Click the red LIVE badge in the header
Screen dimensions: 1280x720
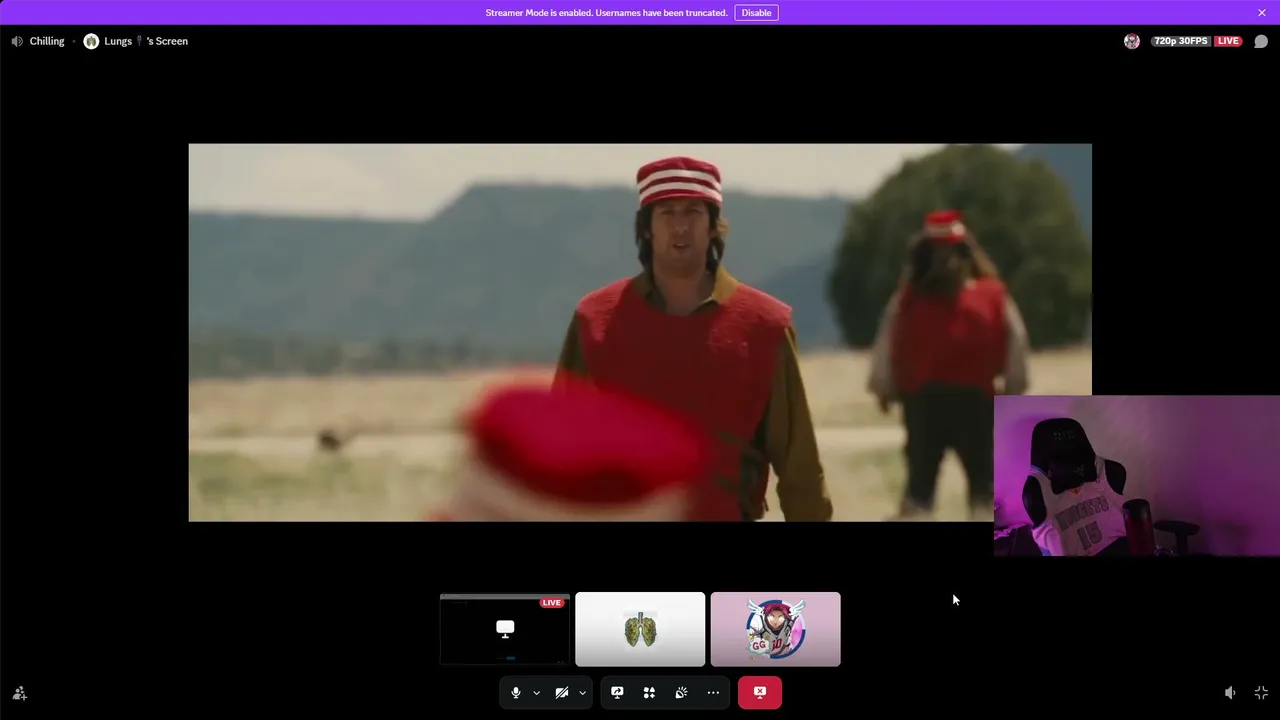[1228, 41]
